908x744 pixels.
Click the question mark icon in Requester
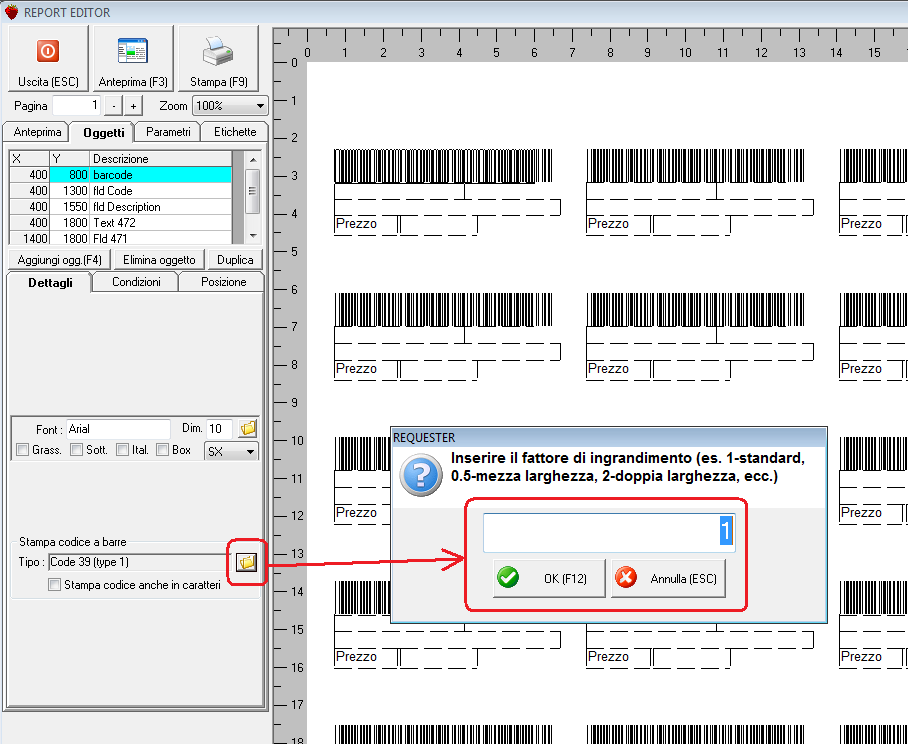click(421, 475)
